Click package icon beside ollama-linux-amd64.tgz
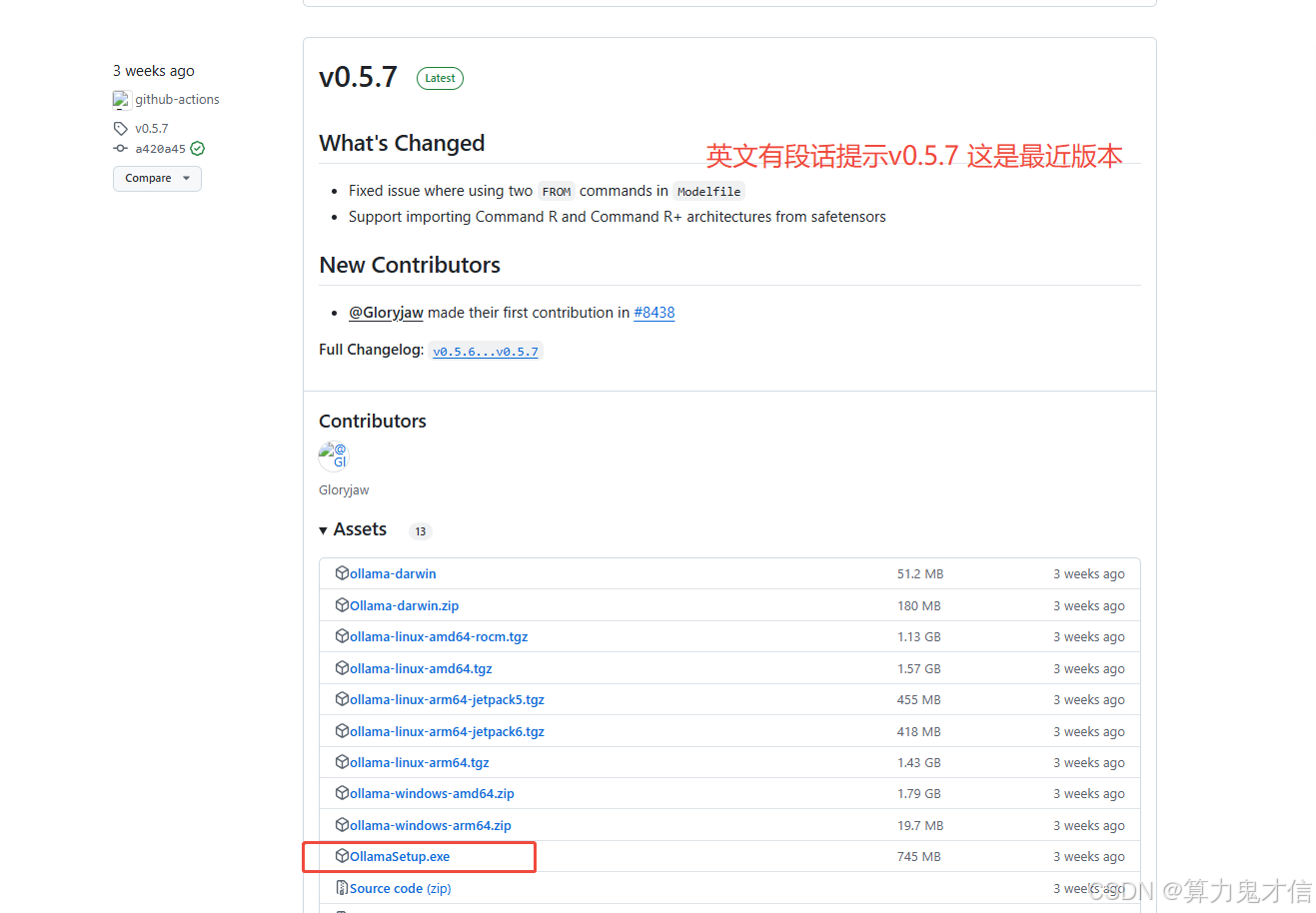1316x913 pixels. coord(342,668)
